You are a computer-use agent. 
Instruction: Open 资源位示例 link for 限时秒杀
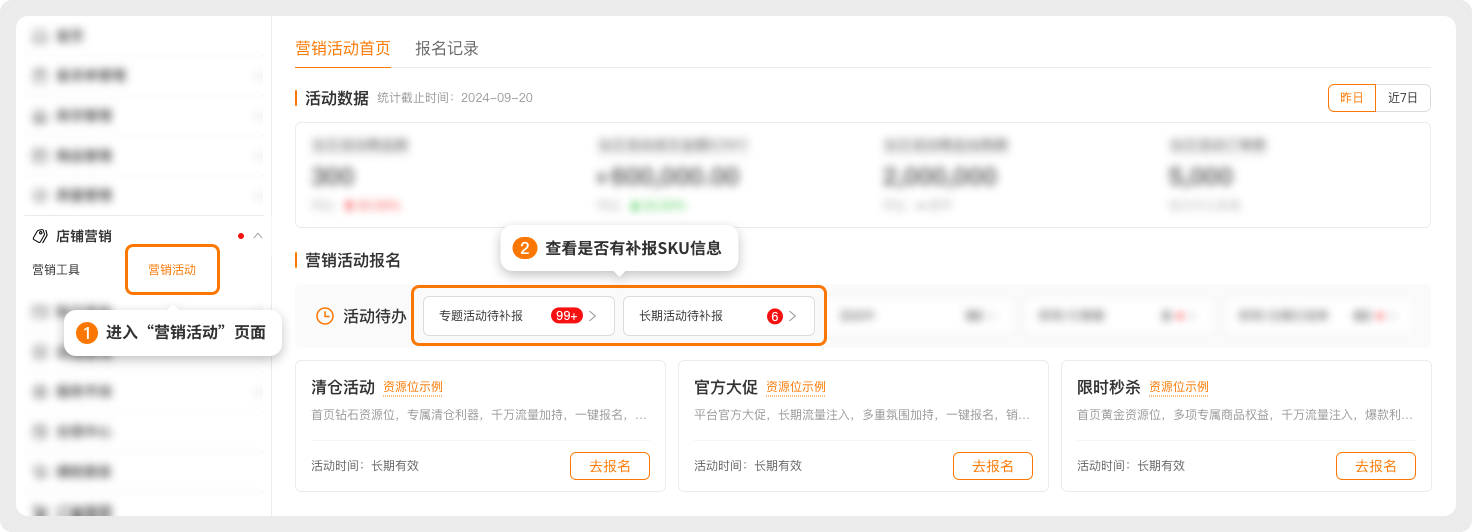[x=1179, y=387]
